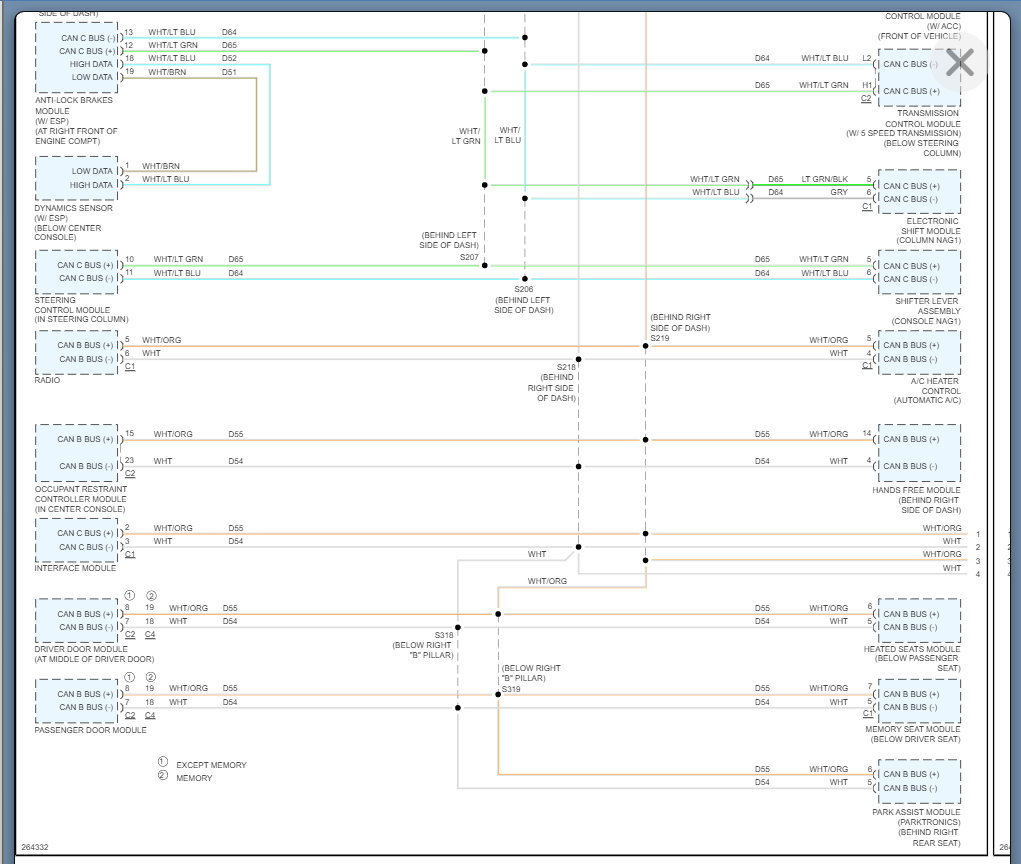The image size is (1021, 864).
Task: Click splice label S207
Action: (469, 257)
